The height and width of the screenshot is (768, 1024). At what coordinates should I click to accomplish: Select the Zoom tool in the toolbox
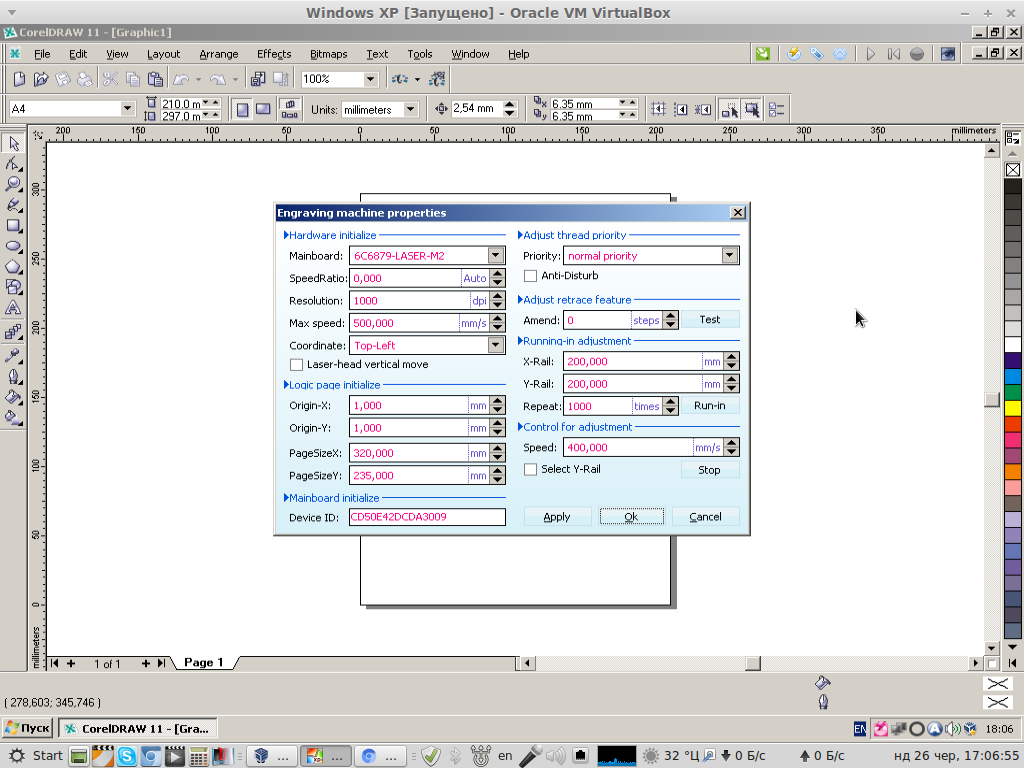click(x=13, y=184)
